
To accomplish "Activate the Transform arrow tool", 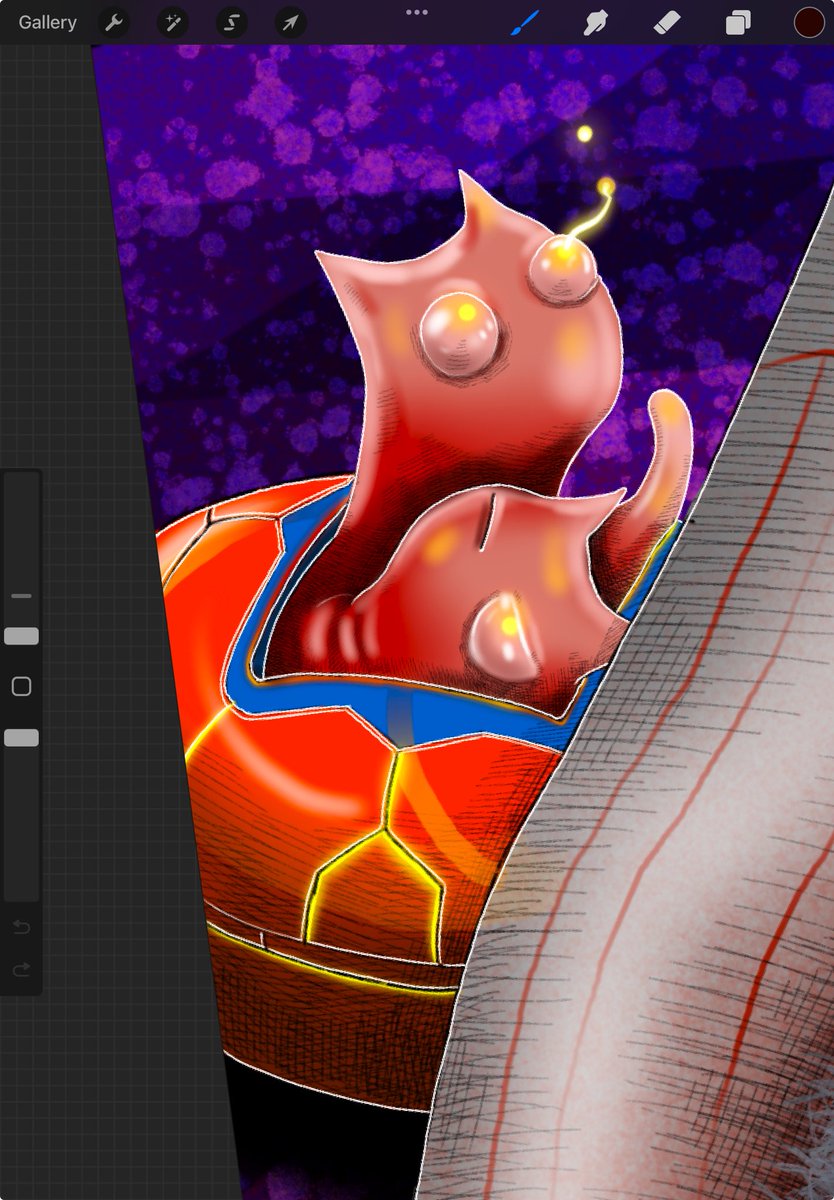I will point(290,22).
